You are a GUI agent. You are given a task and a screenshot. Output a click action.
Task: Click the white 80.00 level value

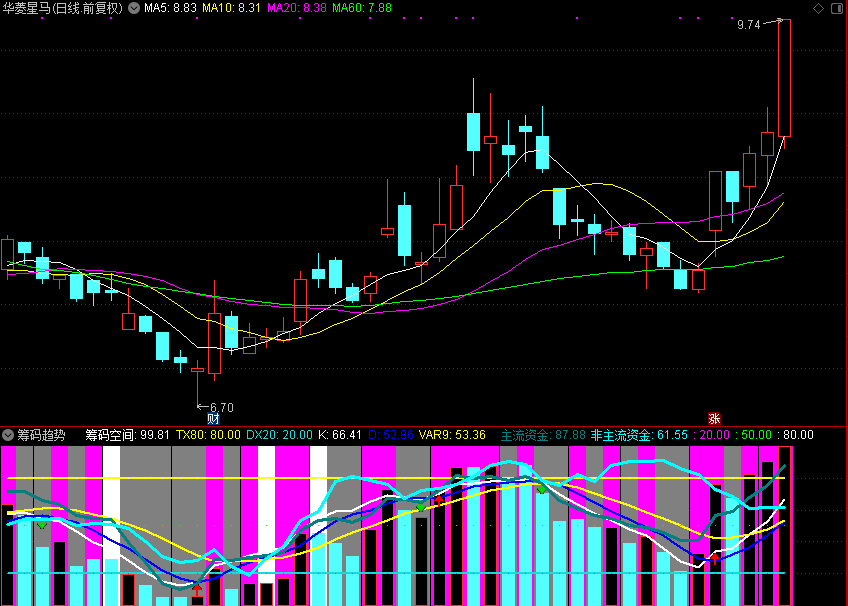(798, 435)
